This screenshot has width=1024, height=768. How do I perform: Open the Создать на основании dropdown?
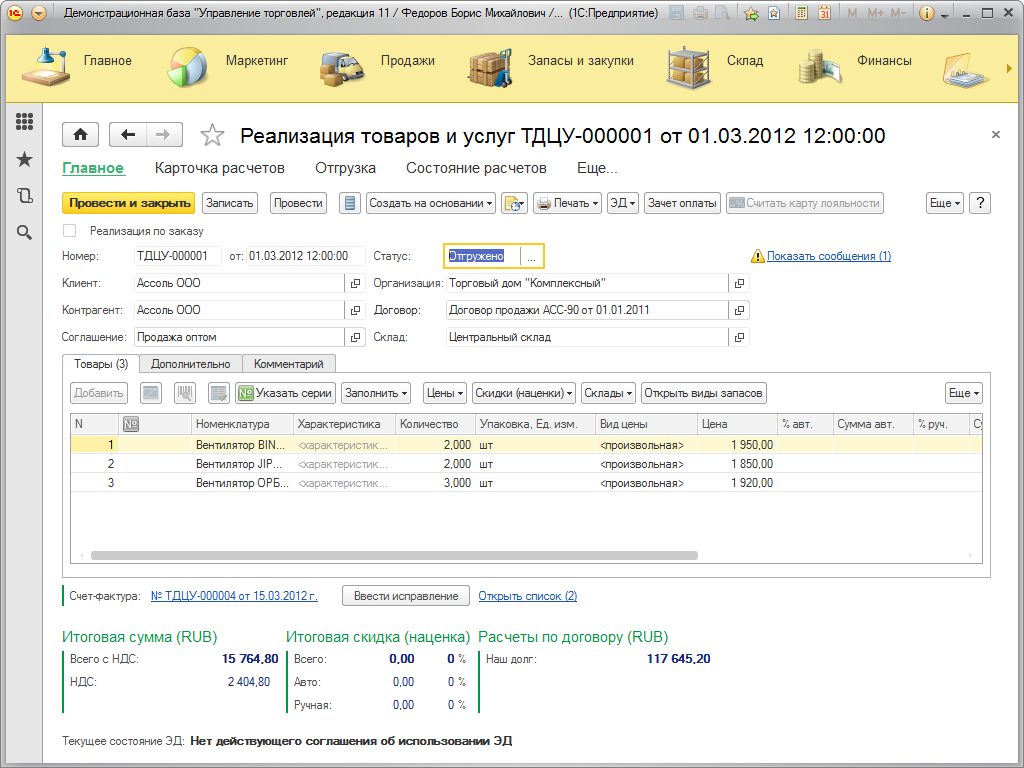click(x=430, y=201)
